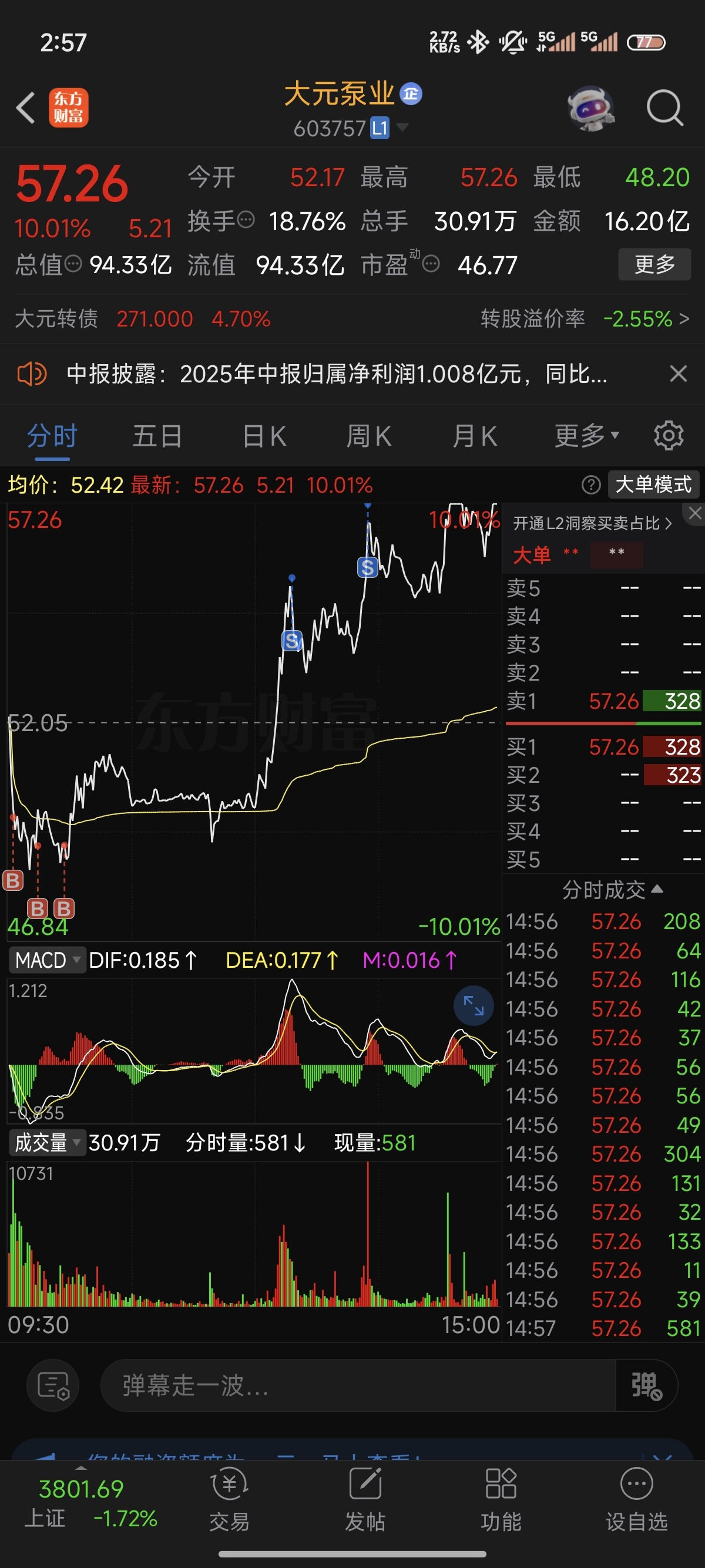The image size is (705, 1568).
Task: Open the 交易 trade icon
Action: [230, 1500]
